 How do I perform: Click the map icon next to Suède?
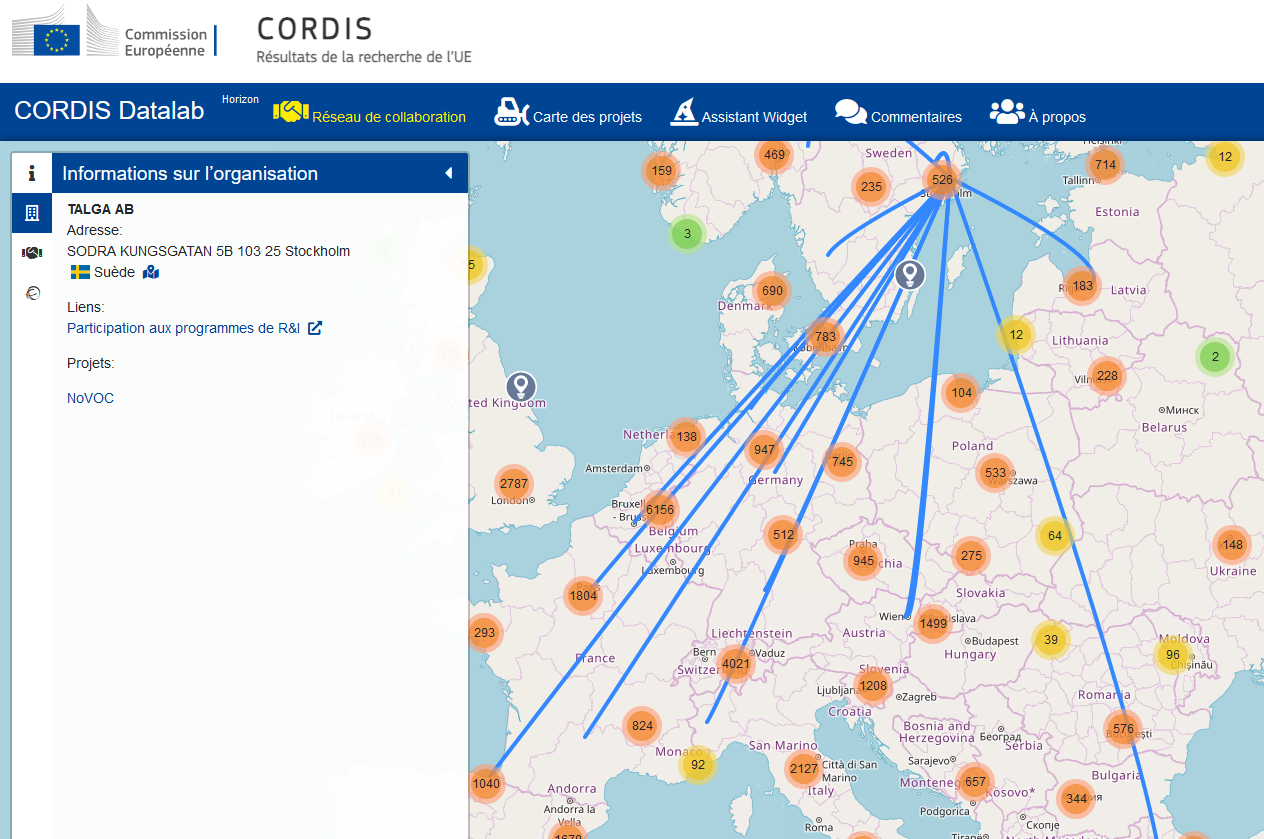(x=151, y=272)
